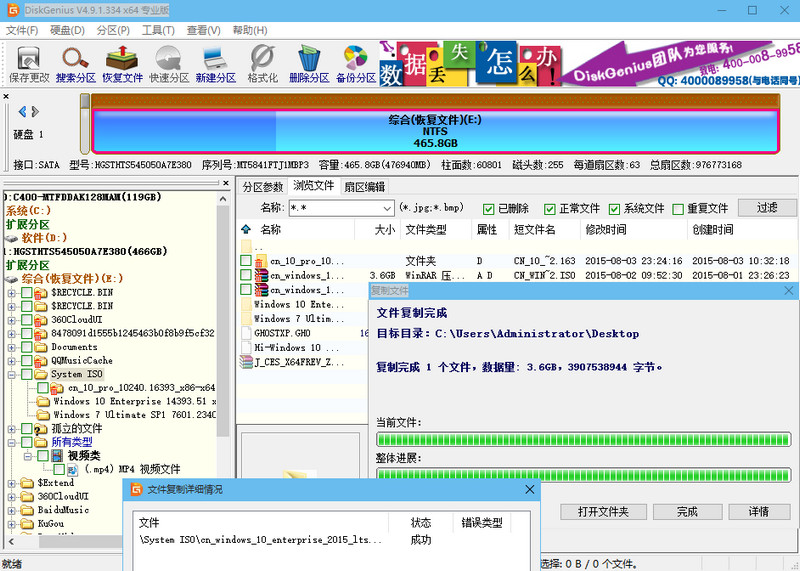
Task: Open the 备份分区 (Backup Partition) tool
Action: tap(355, 63)
